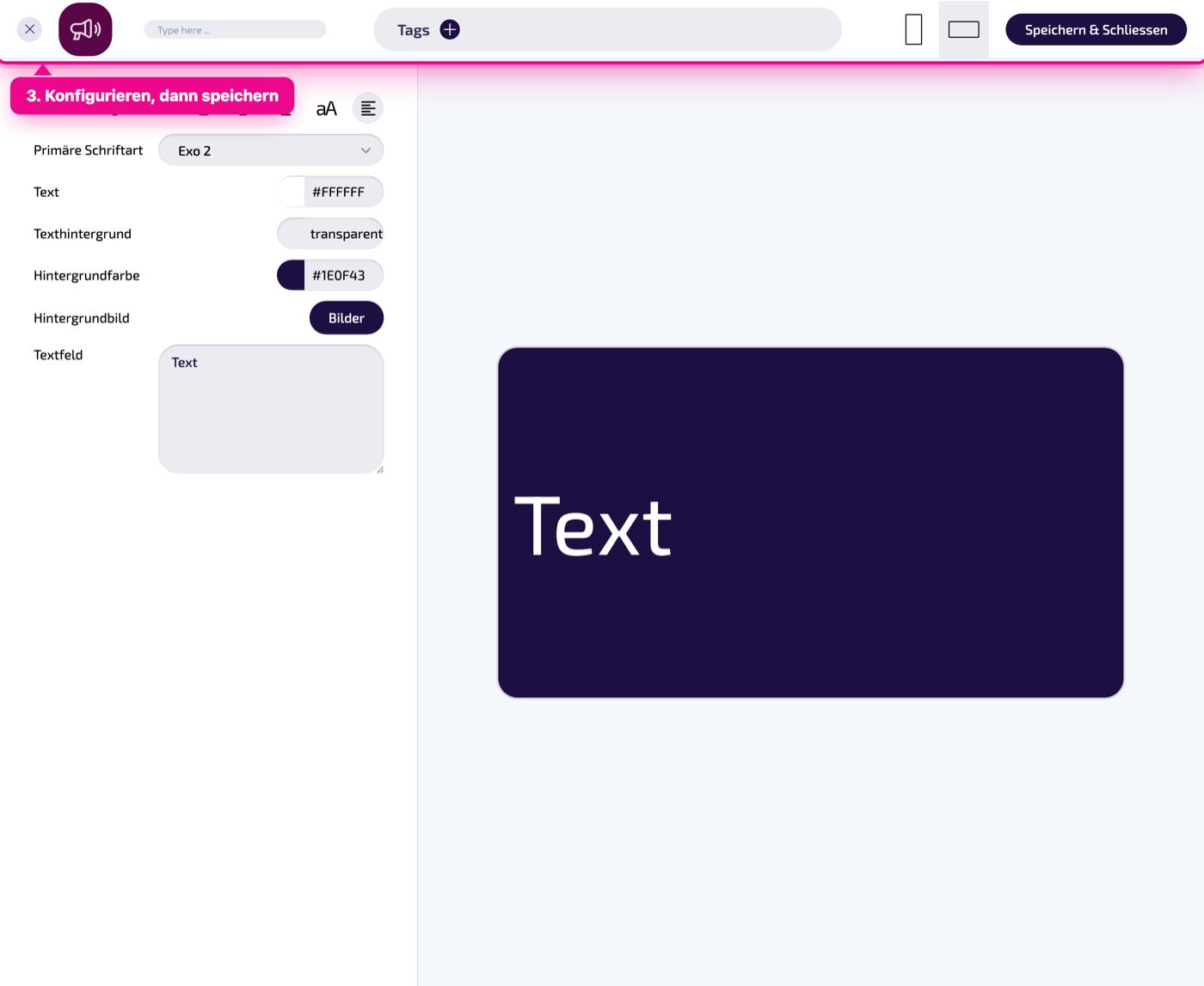Click inside the Textfeld text area
The width and height of the screenshot is (1204, 986).
point(271,409)
